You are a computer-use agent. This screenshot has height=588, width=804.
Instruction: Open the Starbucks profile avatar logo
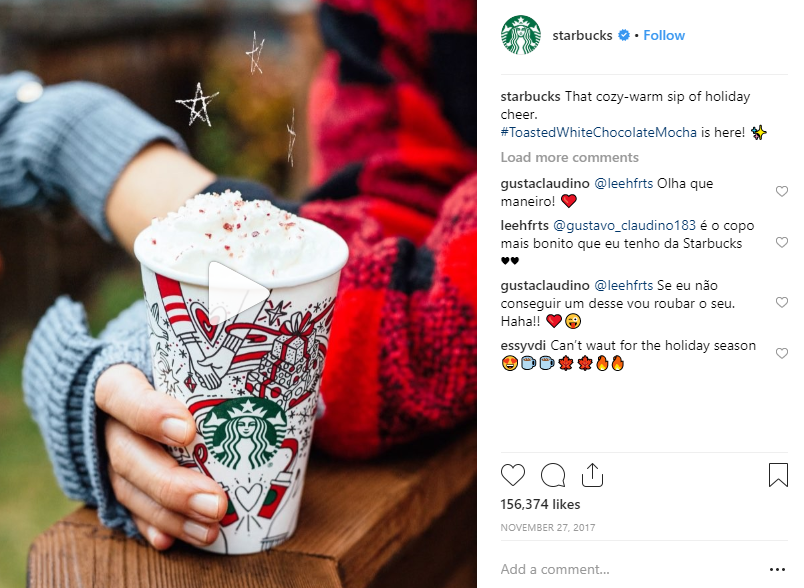(520, 35)
